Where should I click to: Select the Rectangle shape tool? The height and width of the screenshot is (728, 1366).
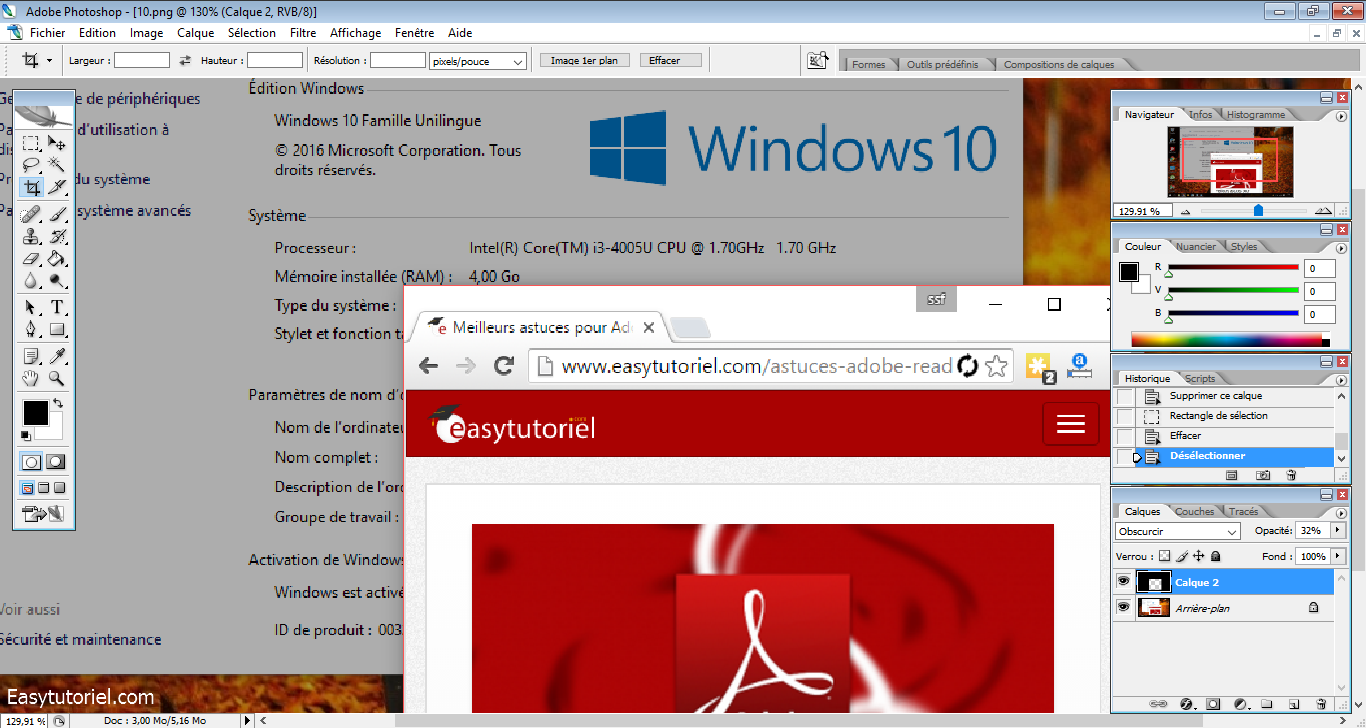coord(57,329)
